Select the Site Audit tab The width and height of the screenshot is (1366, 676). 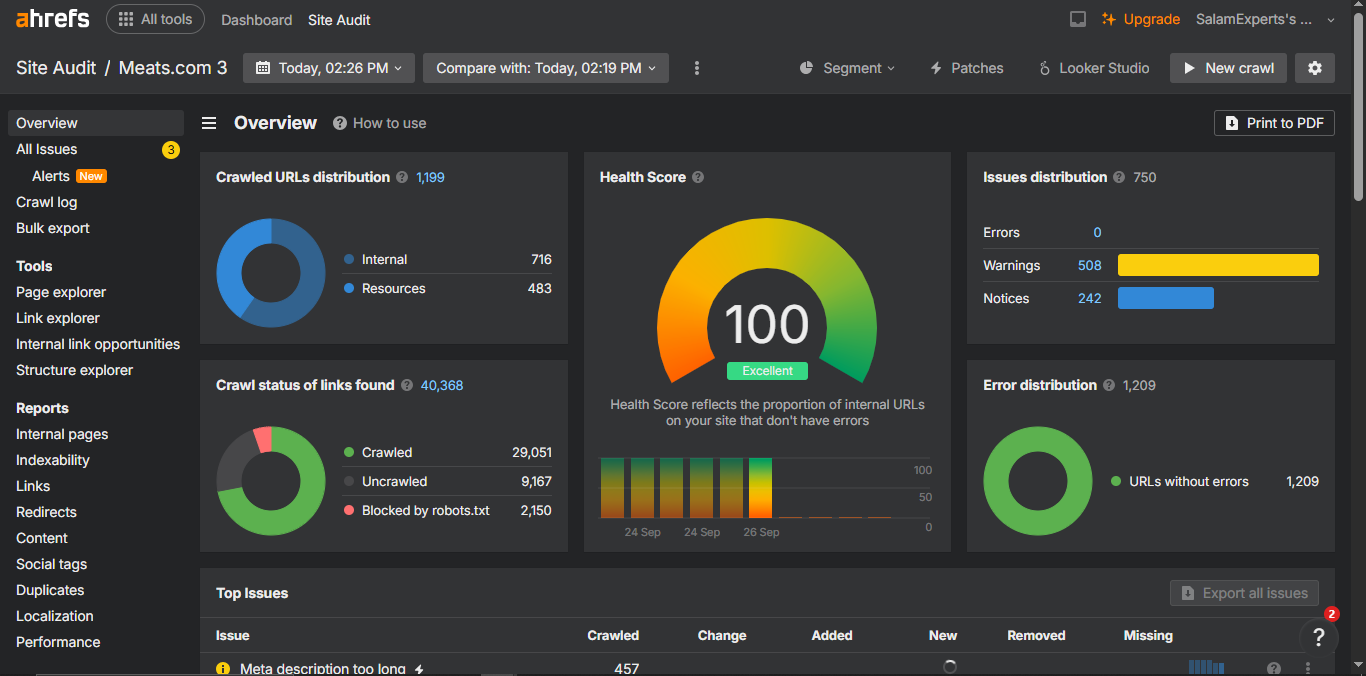point(339,20)
